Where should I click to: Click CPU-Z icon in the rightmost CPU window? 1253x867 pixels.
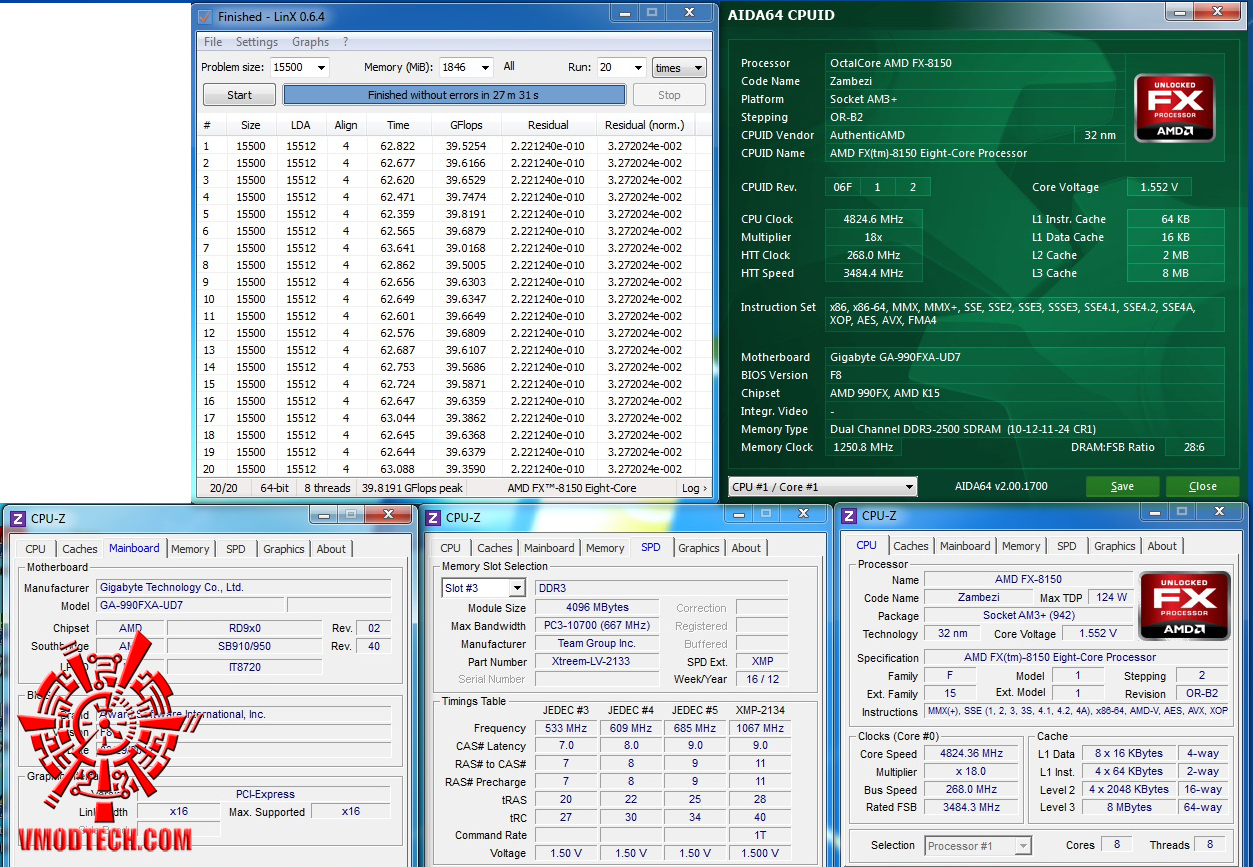848,516
